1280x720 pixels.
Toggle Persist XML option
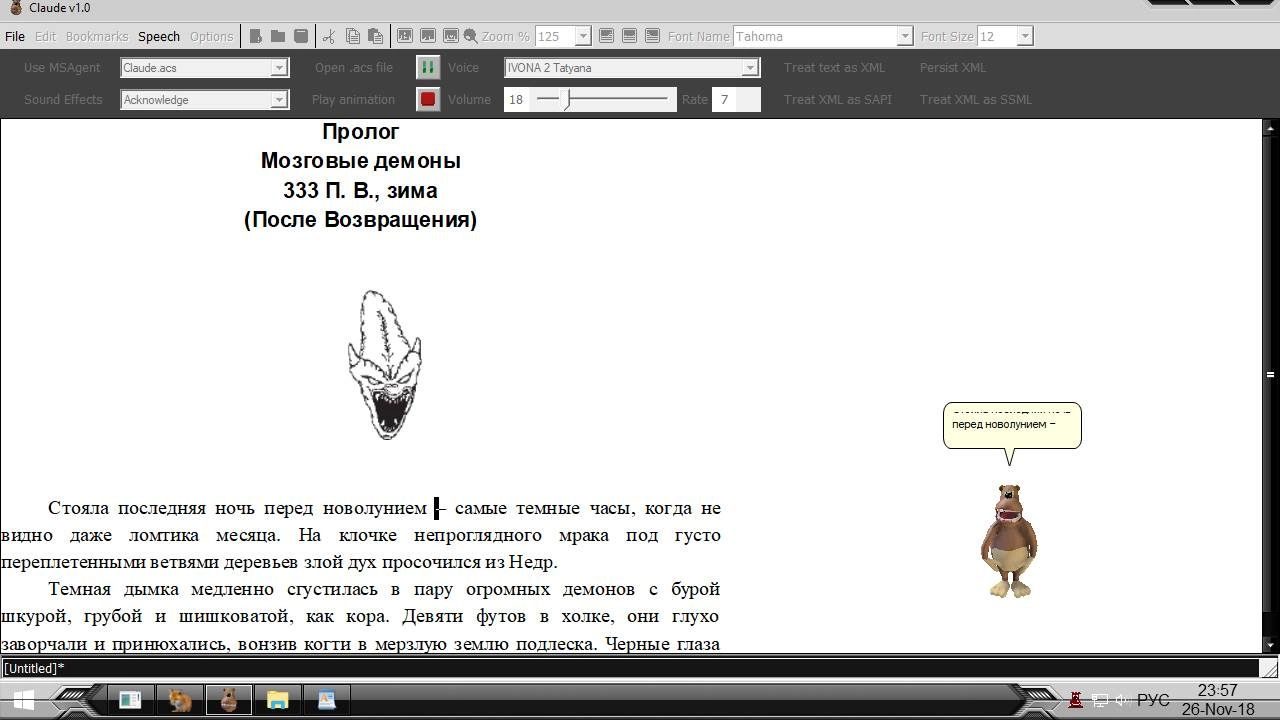[952, 67]
